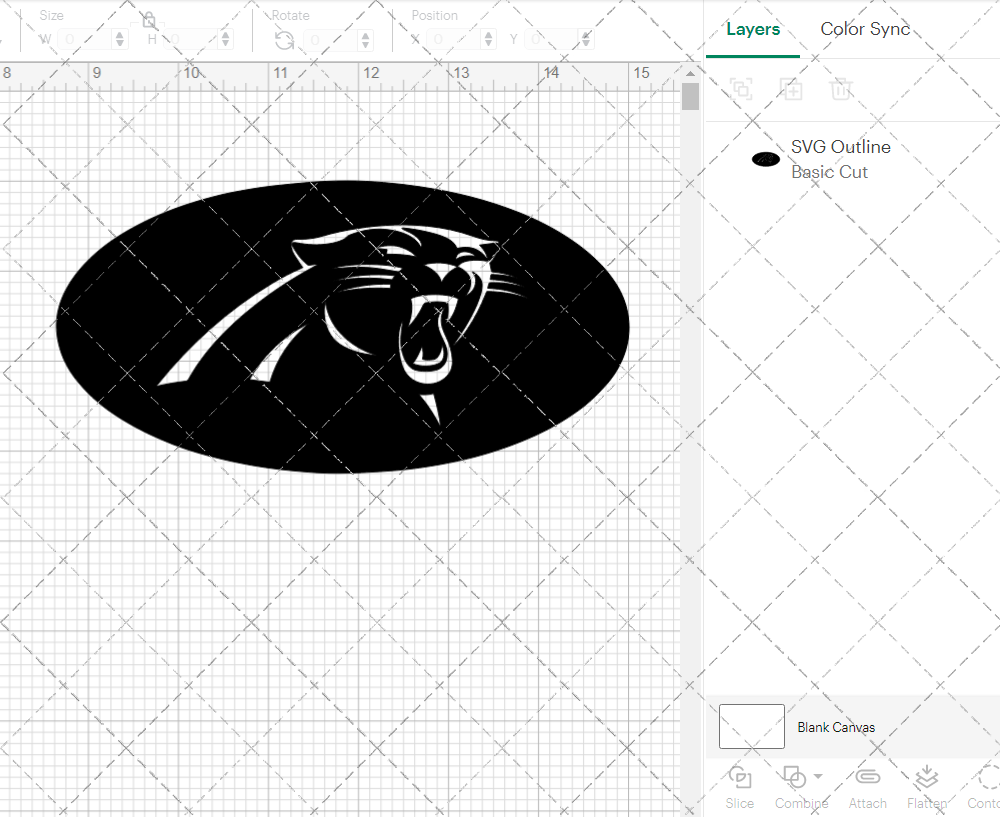The image size is (1000, 817).
Task: Click the Position X stepper arrows
Action: click(489, 40)
